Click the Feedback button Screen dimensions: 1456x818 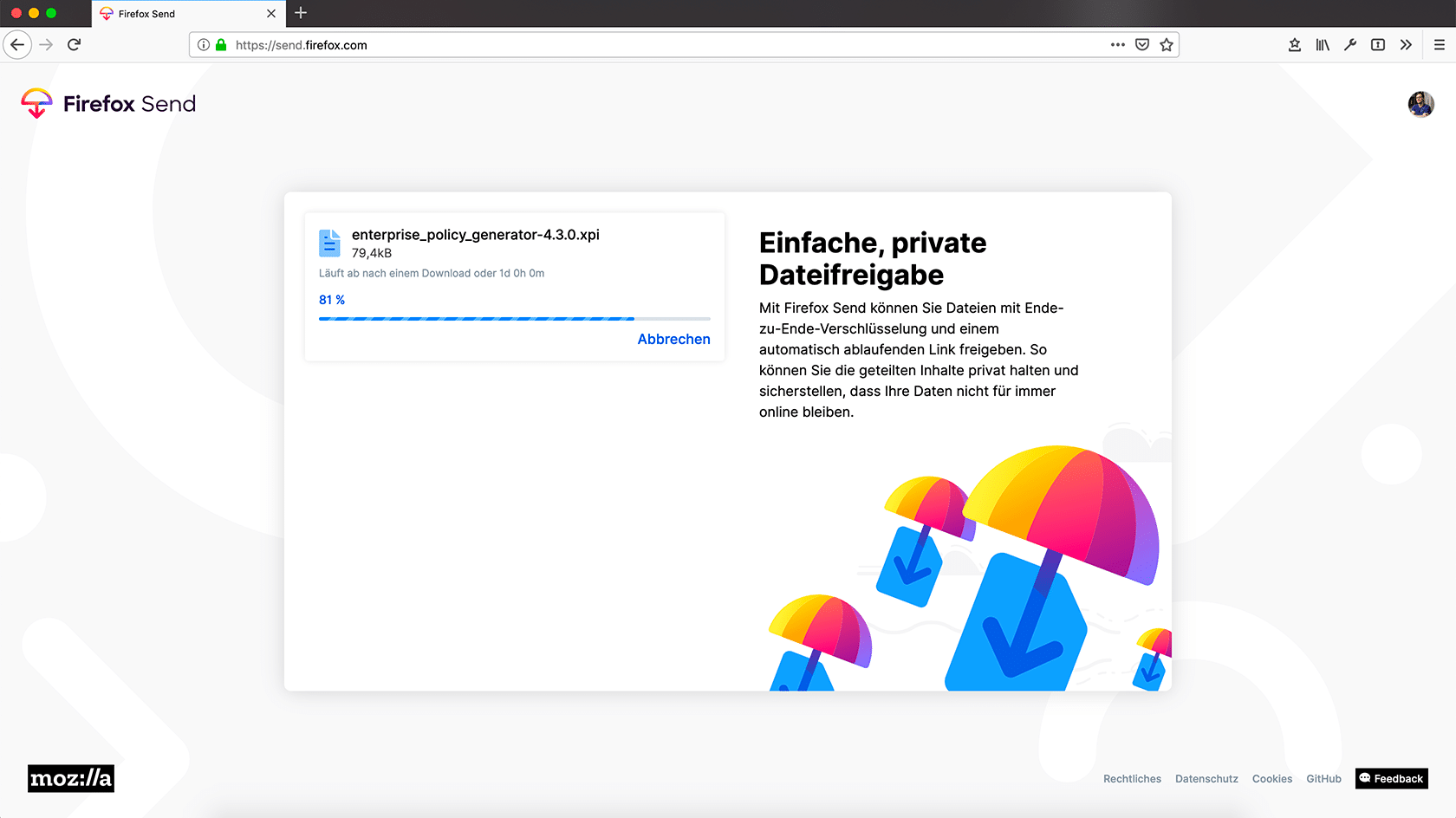[1392, 778]
